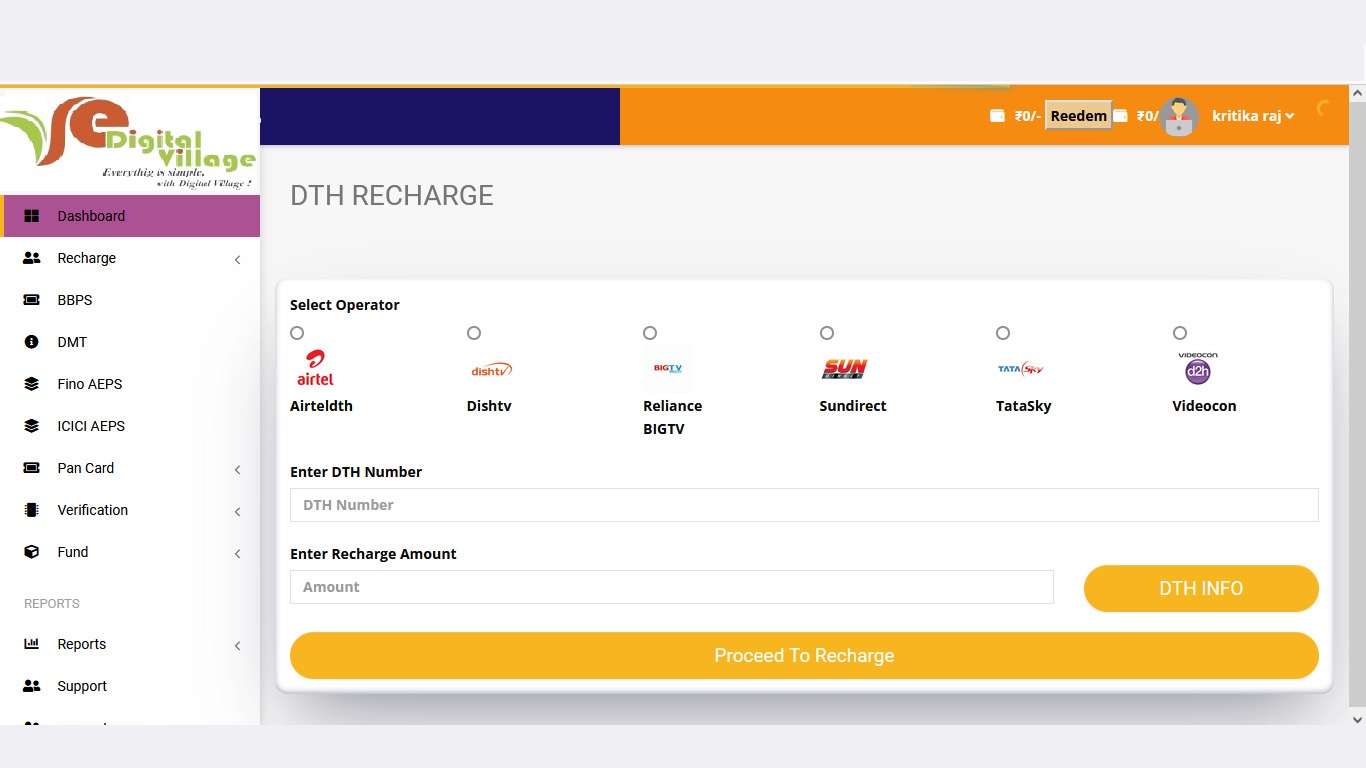
Task: Click the Fino AEPS layers icon
Action: pos(31,384)
